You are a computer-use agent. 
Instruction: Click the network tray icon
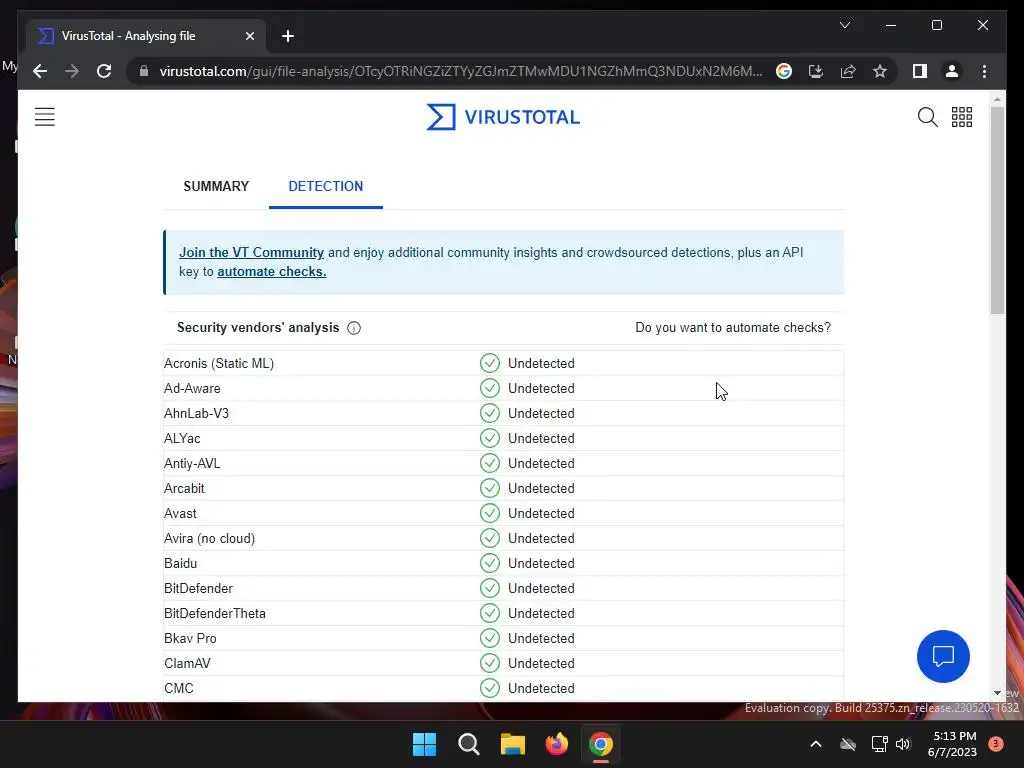point(879,744)
